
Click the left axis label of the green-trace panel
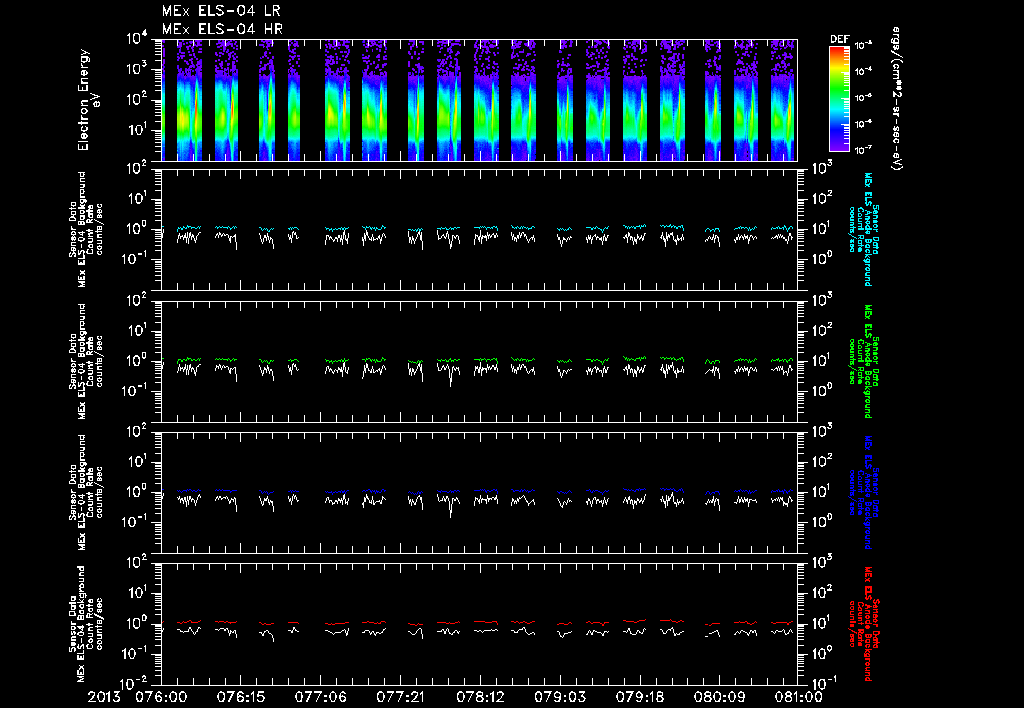pos(86,361)
